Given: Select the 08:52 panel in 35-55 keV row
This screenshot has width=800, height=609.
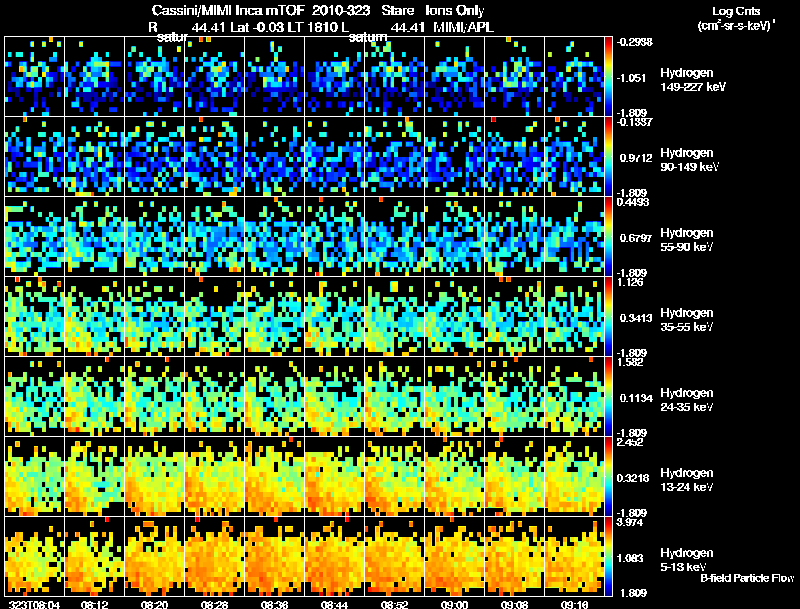Looking at the screenshot, I should [394, 316].
